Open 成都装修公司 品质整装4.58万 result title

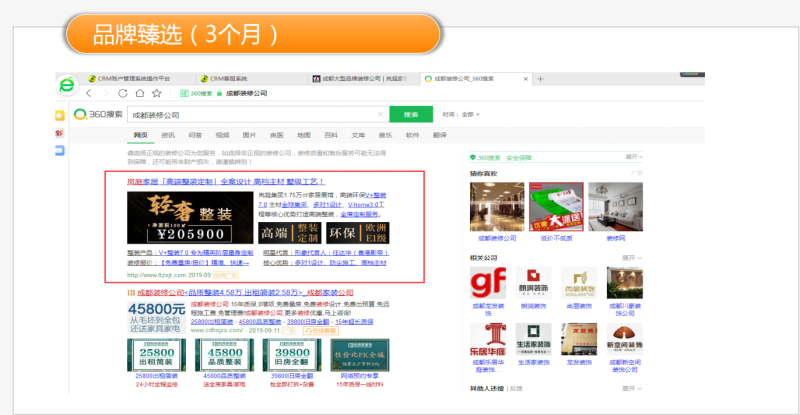[245, 292]
